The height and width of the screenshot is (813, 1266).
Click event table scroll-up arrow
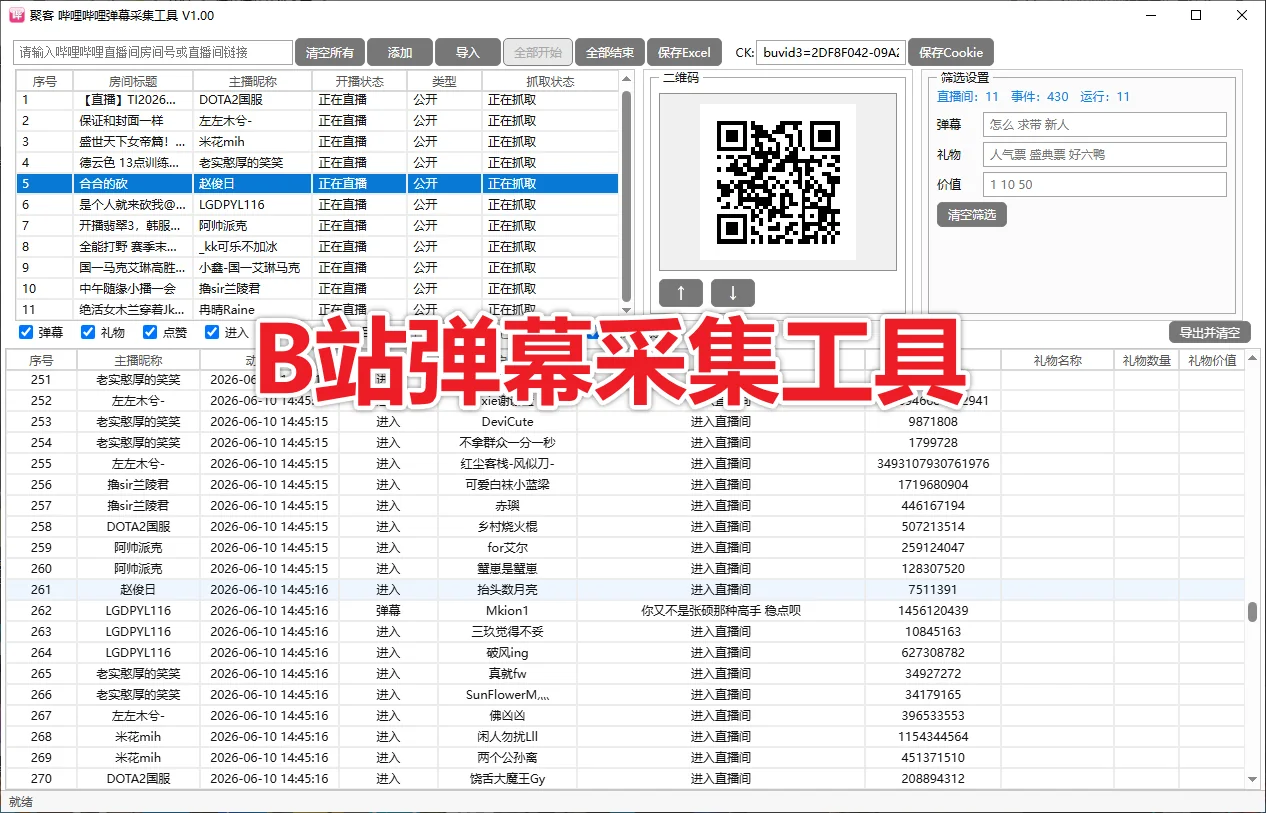click(x=1252, y=358)
